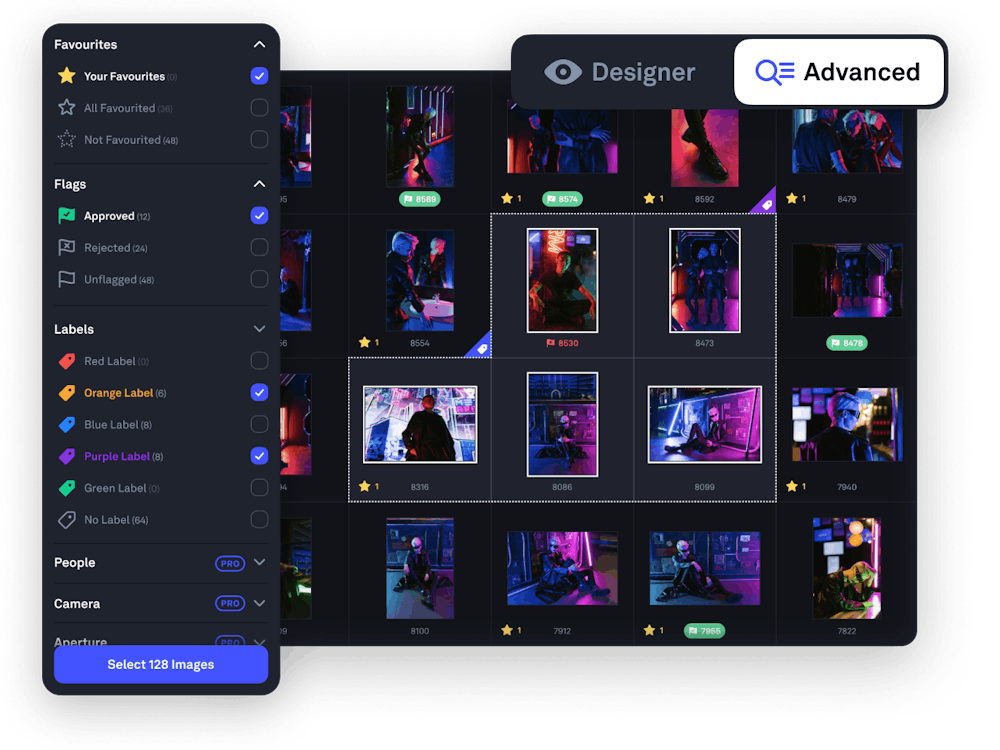Collapse the Favourites section
The width and height of the screenshot is (1000, 750).
(259, 44)
